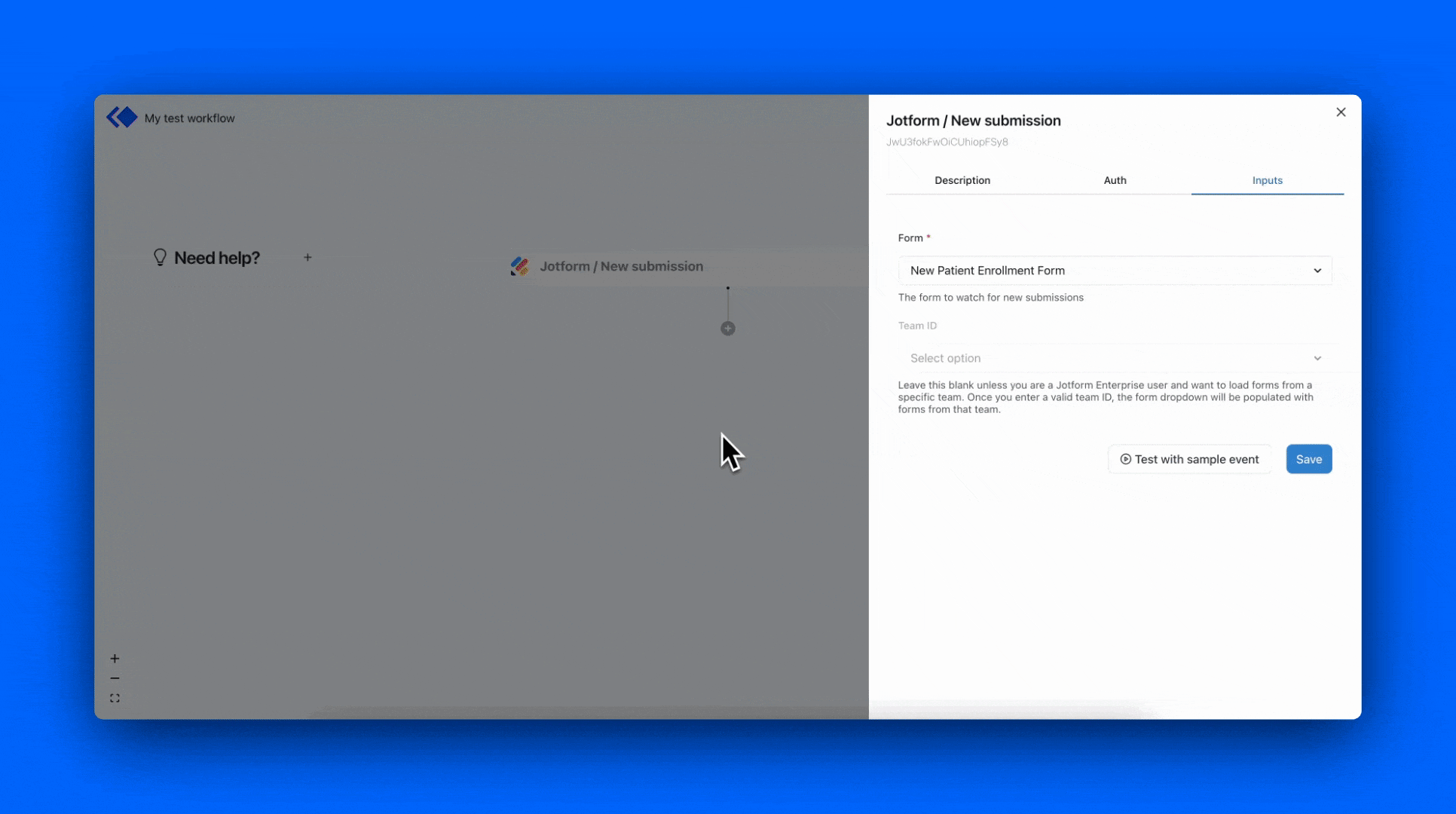The image size is (1456, 814).
Task: Save the trigger inputs
Action: coord(1308,459)
